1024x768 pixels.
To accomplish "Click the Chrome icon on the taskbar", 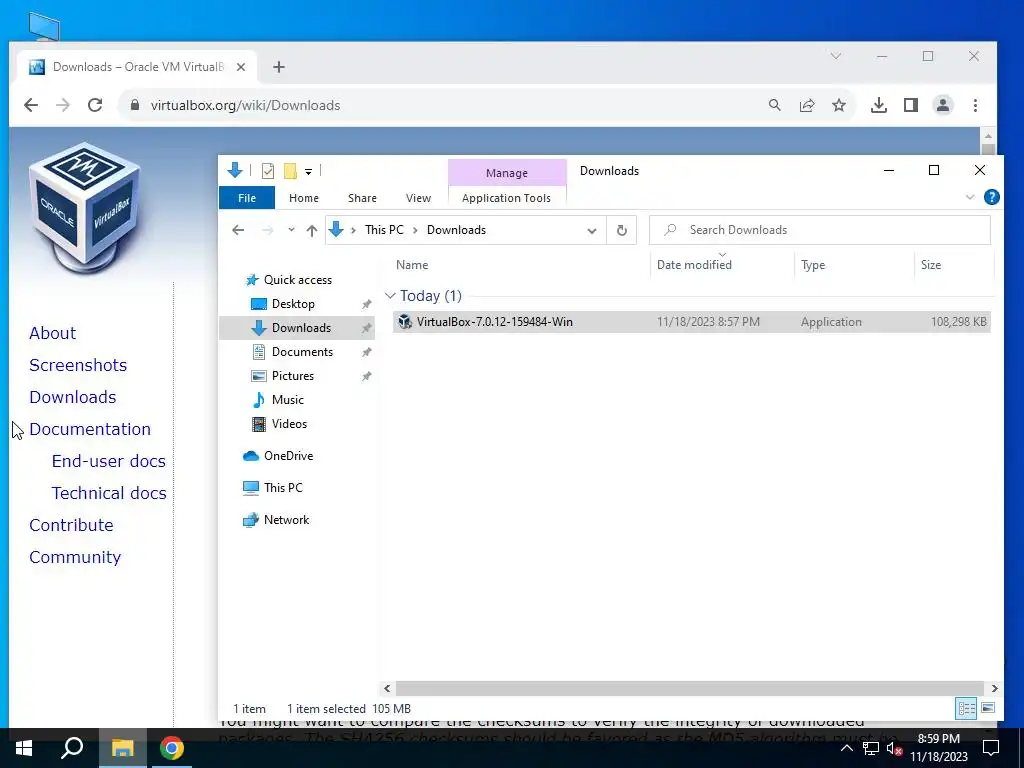I will click(172, 748).
